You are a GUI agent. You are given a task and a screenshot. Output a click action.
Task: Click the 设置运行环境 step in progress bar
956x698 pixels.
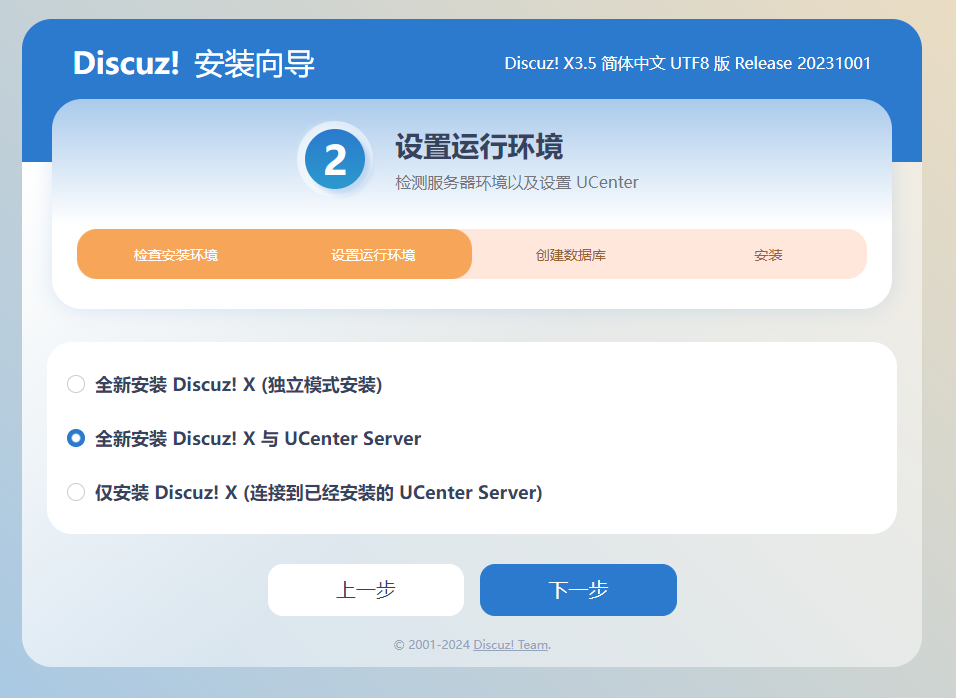coord(373,255)
